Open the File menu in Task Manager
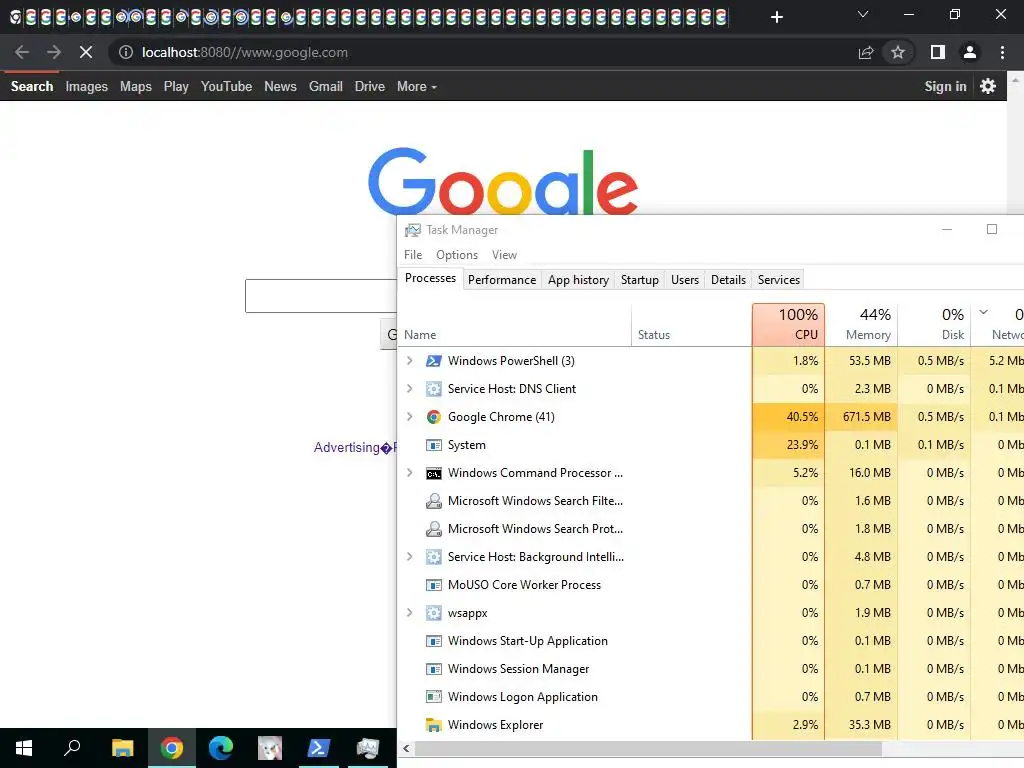 413,255
